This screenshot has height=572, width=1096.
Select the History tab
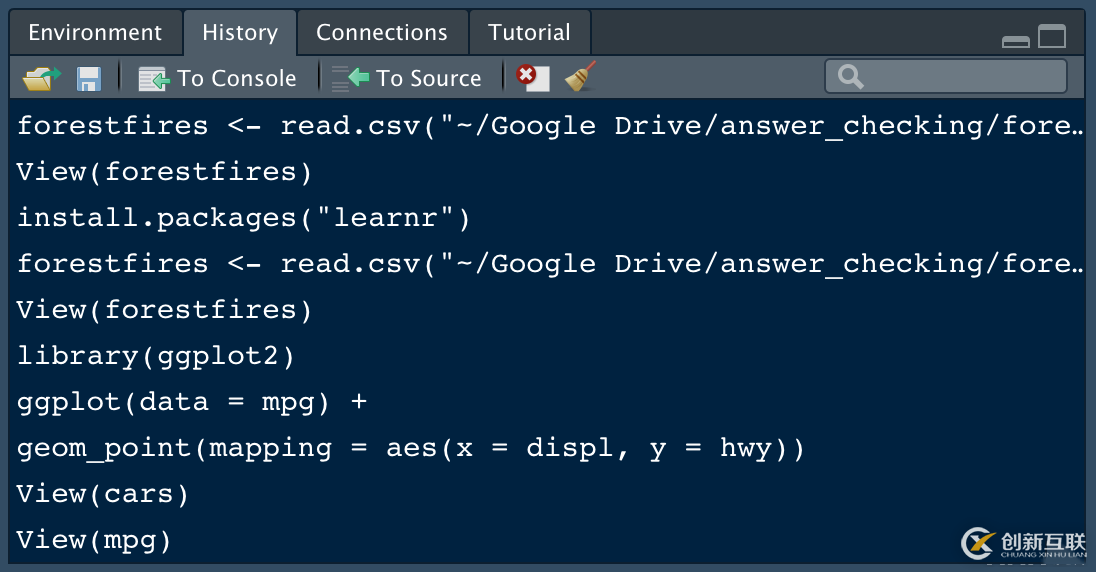[x=240, y=33]
